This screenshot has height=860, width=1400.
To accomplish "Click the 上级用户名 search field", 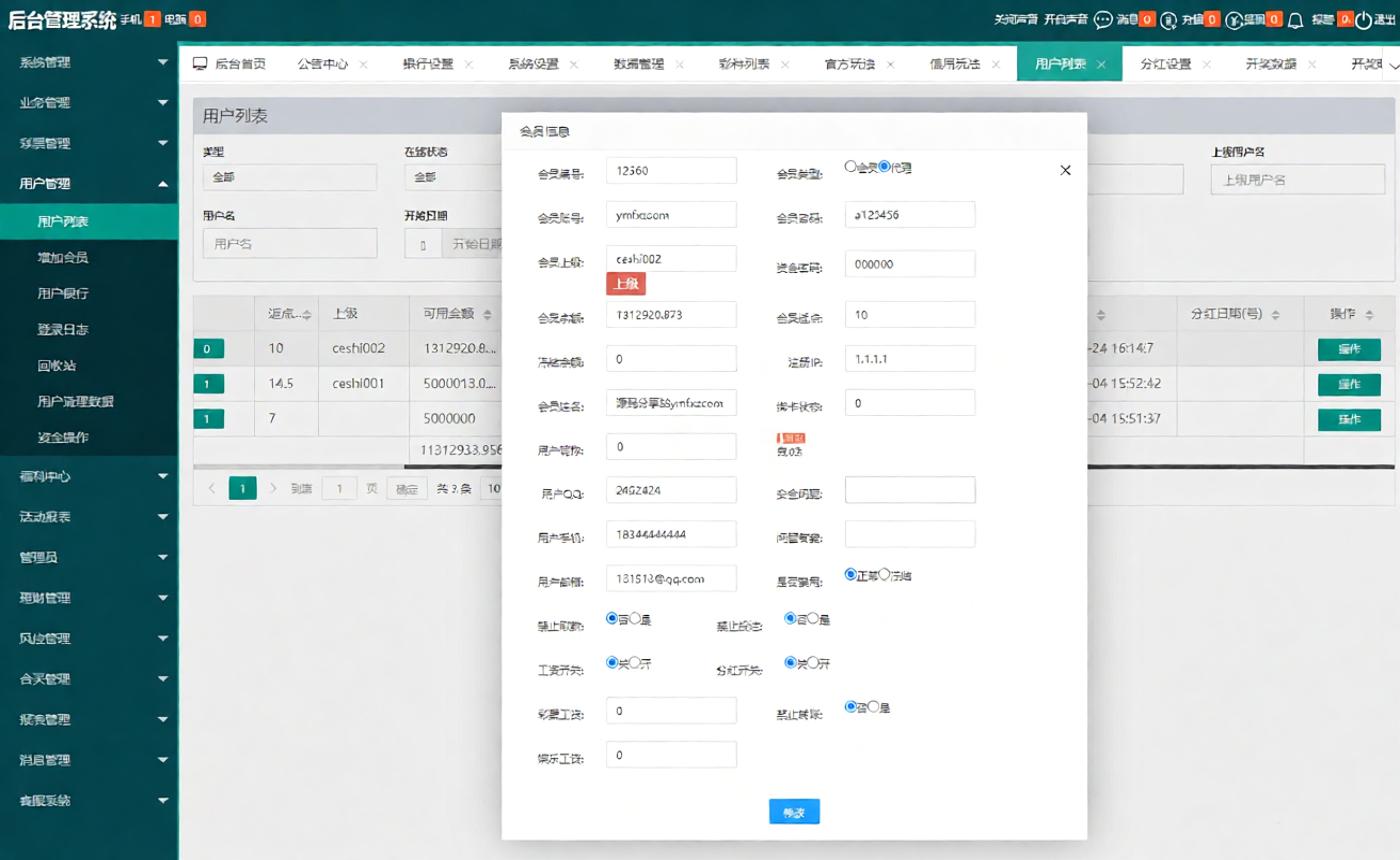I will pyautogui.click(x=1297, y=180).
